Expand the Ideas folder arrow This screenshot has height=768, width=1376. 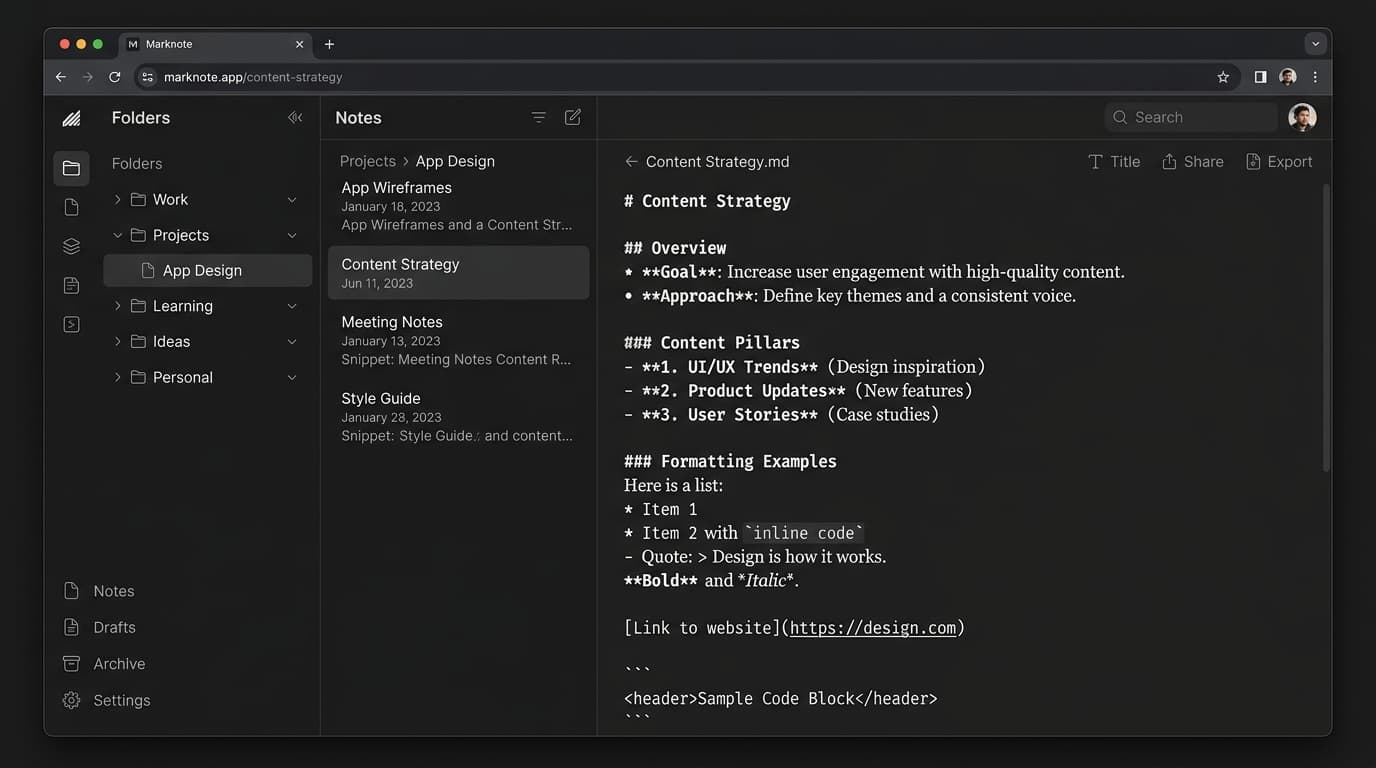click(x=118, y=341)
